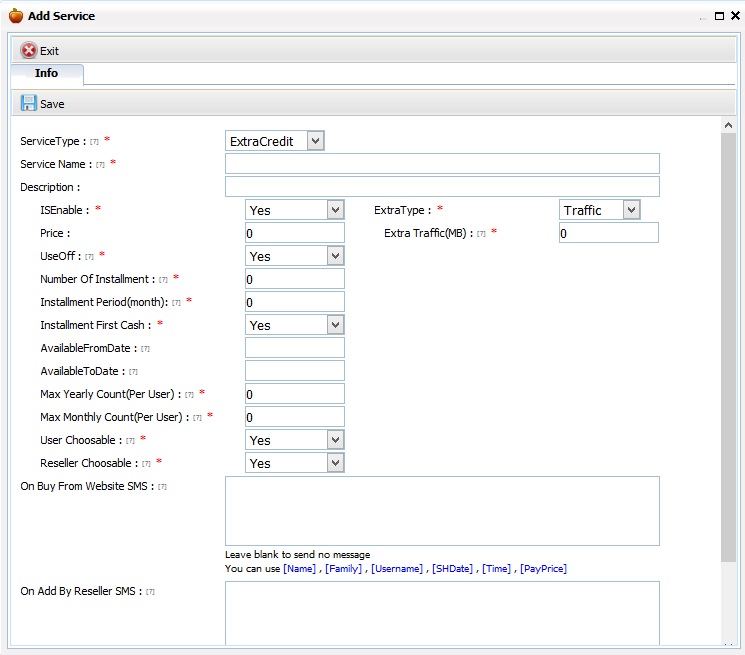The height and width of the screenshot is (655, 745).
Task: Click help icon next to AvailableFromDate
Action: [145, 349]
